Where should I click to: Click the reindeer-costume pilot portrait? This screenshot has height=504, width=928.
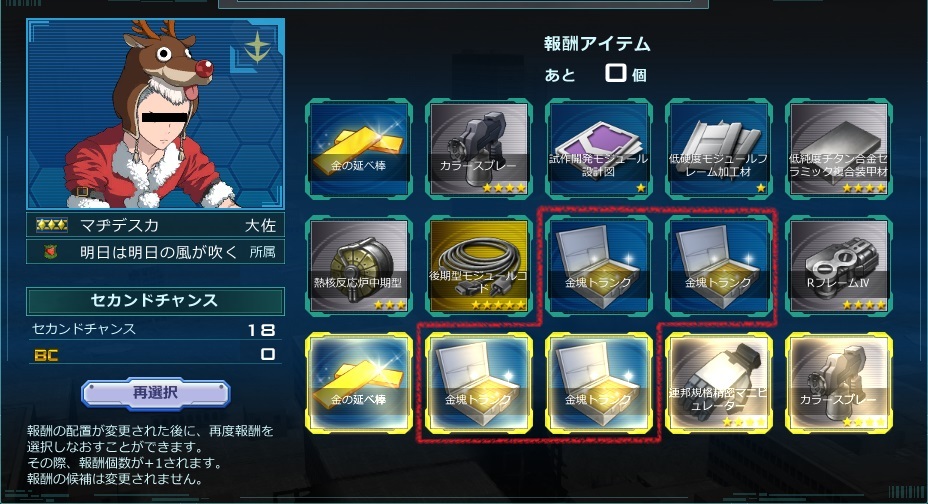[x=156, y=114]
